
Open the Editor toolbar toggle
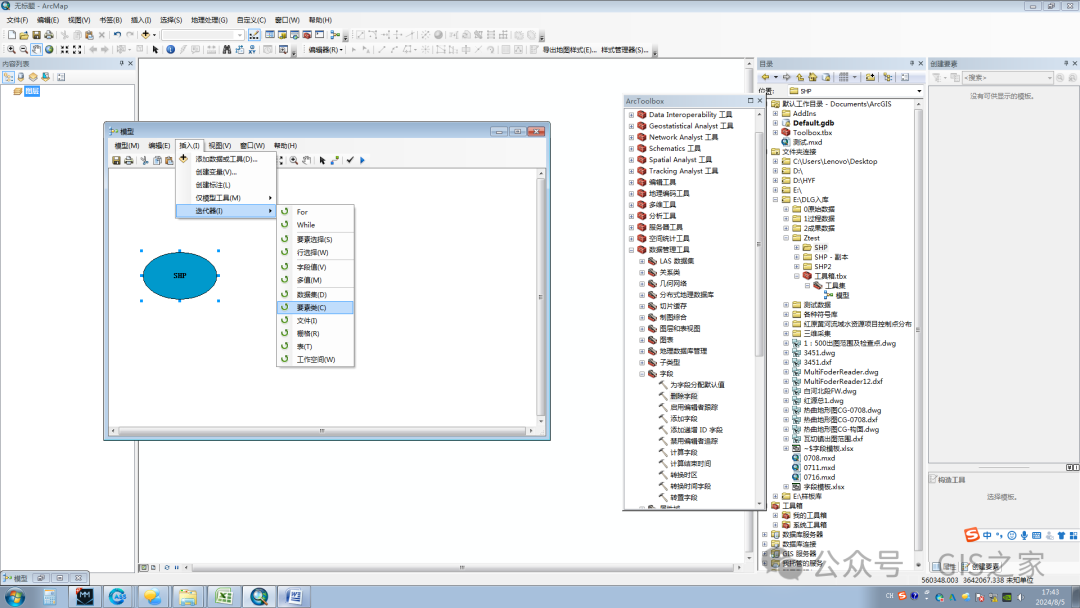pos(254,35)
